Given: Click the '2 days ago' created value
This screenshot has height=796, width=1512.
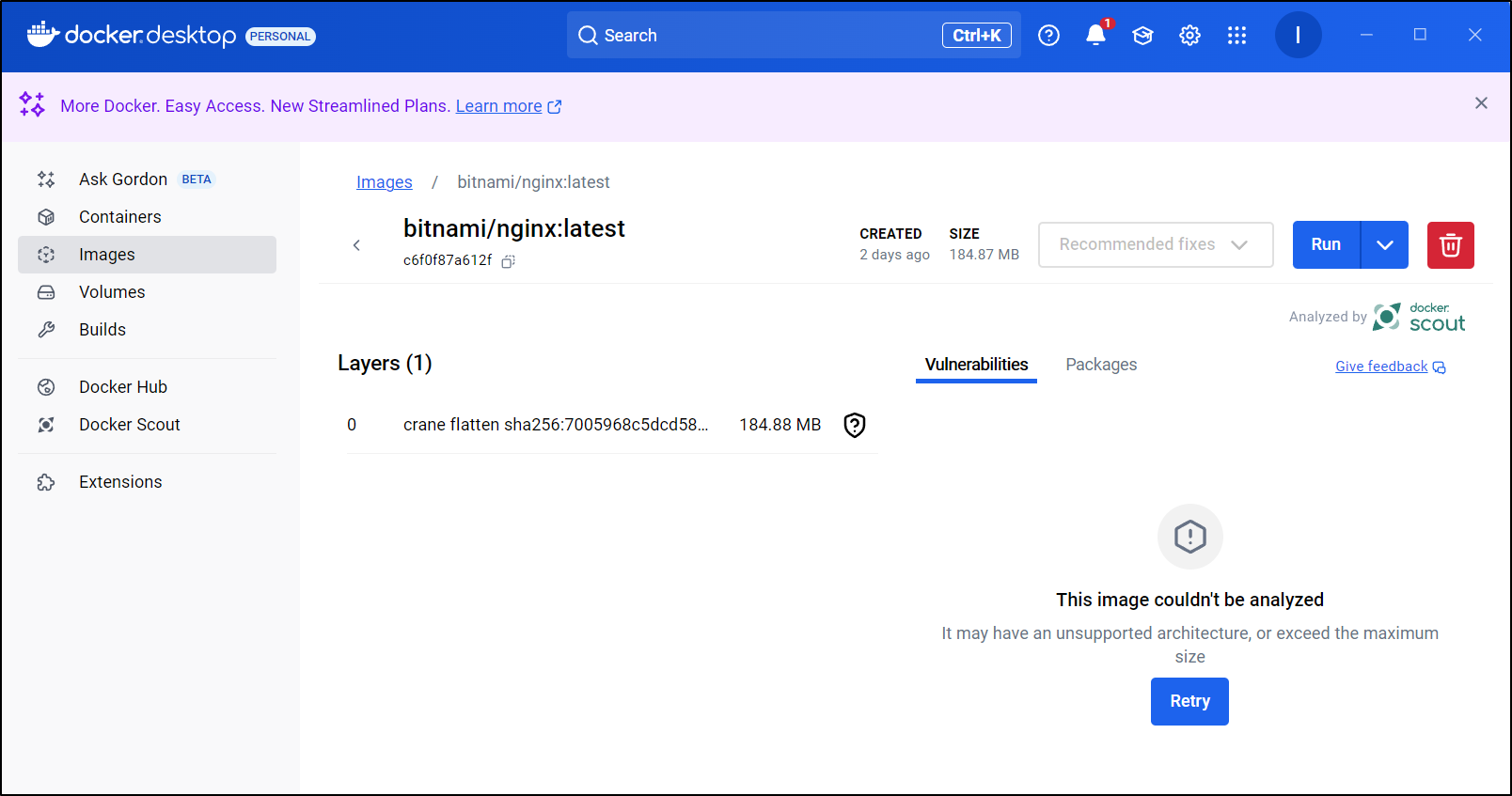Looking at the screenshot, I should pos(894,255).
